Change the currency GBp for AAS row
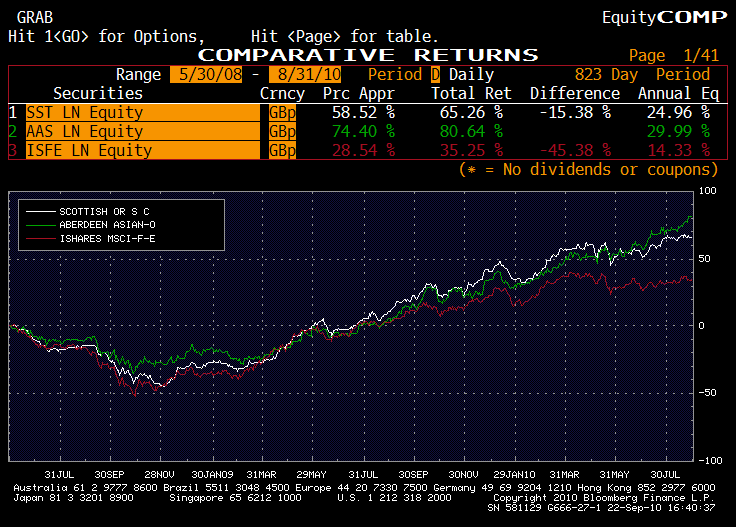The image size is (736, 527). (283, 131)
